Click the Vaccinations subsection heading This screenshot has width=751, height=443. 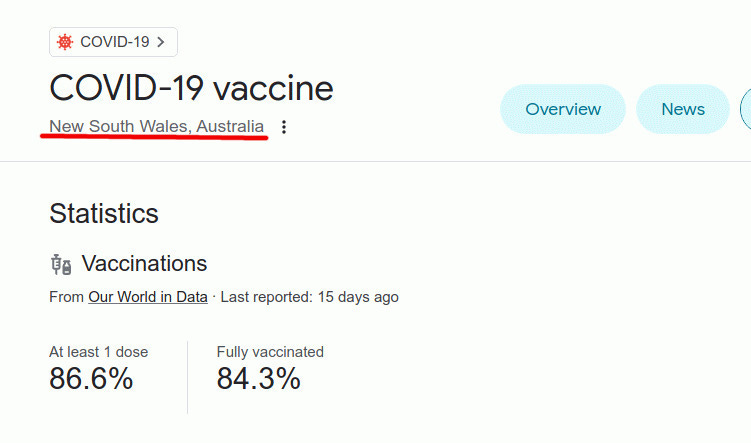pyautogui.click(x=144, y=264)
